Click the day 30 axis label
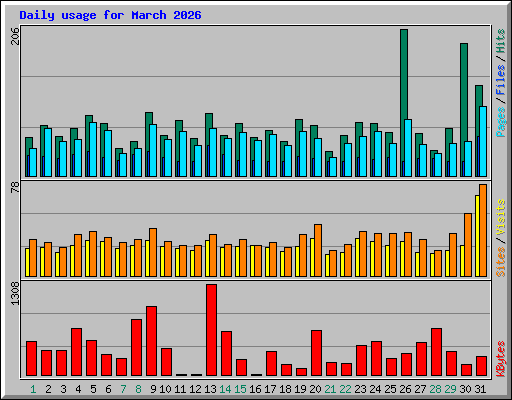Viewport: 512px width, 400px height. coord(465,389)
